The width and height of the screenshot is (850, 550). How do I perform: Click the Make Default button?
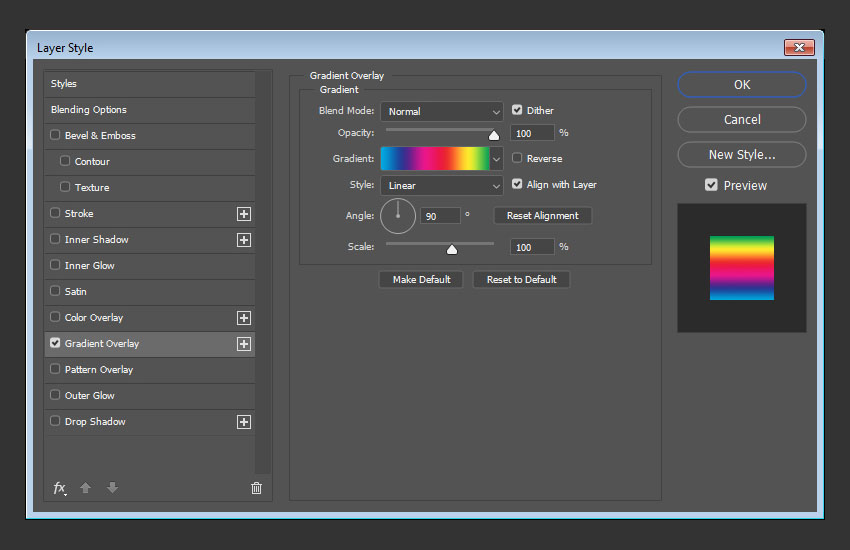click(x=421, y=280)
